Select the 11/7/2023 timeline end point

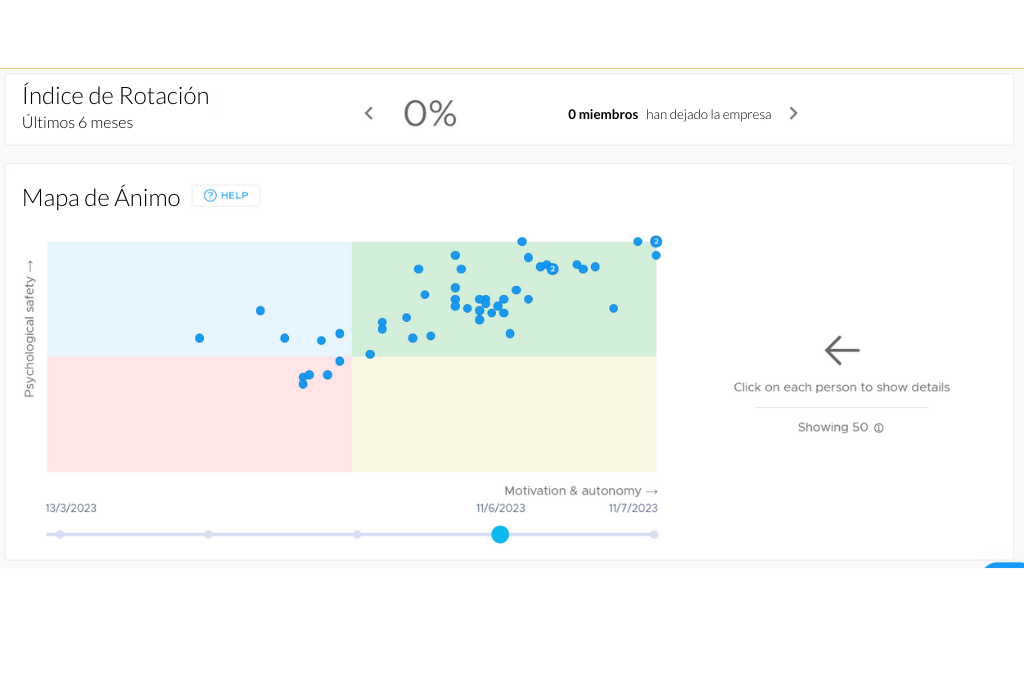(654, 535)
